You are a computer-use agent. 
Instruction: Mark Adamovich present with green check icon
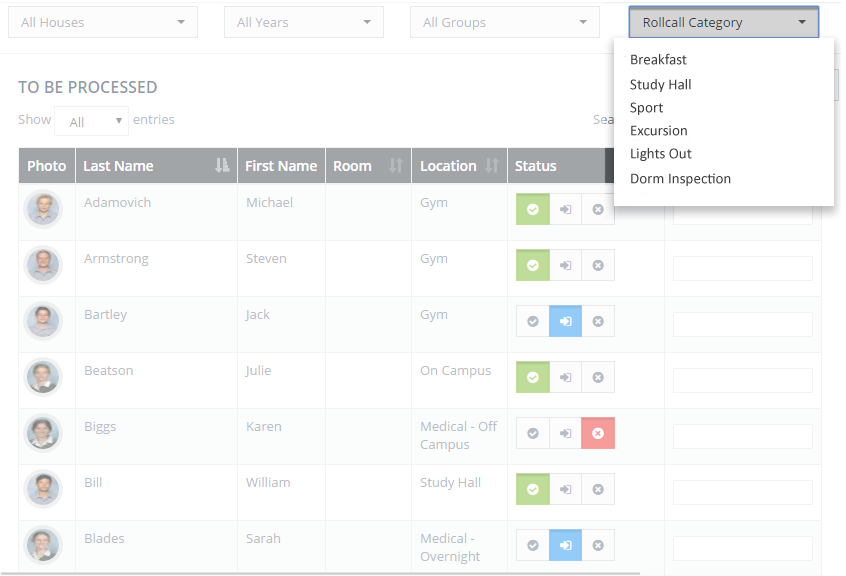533,209
